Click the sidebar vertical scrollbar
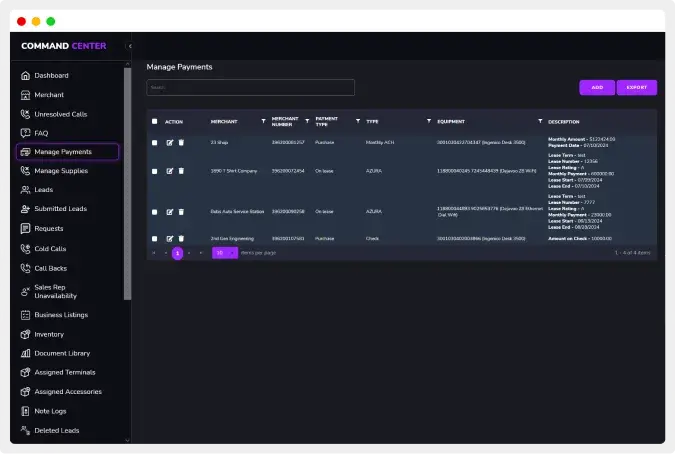 click(127, 180)
